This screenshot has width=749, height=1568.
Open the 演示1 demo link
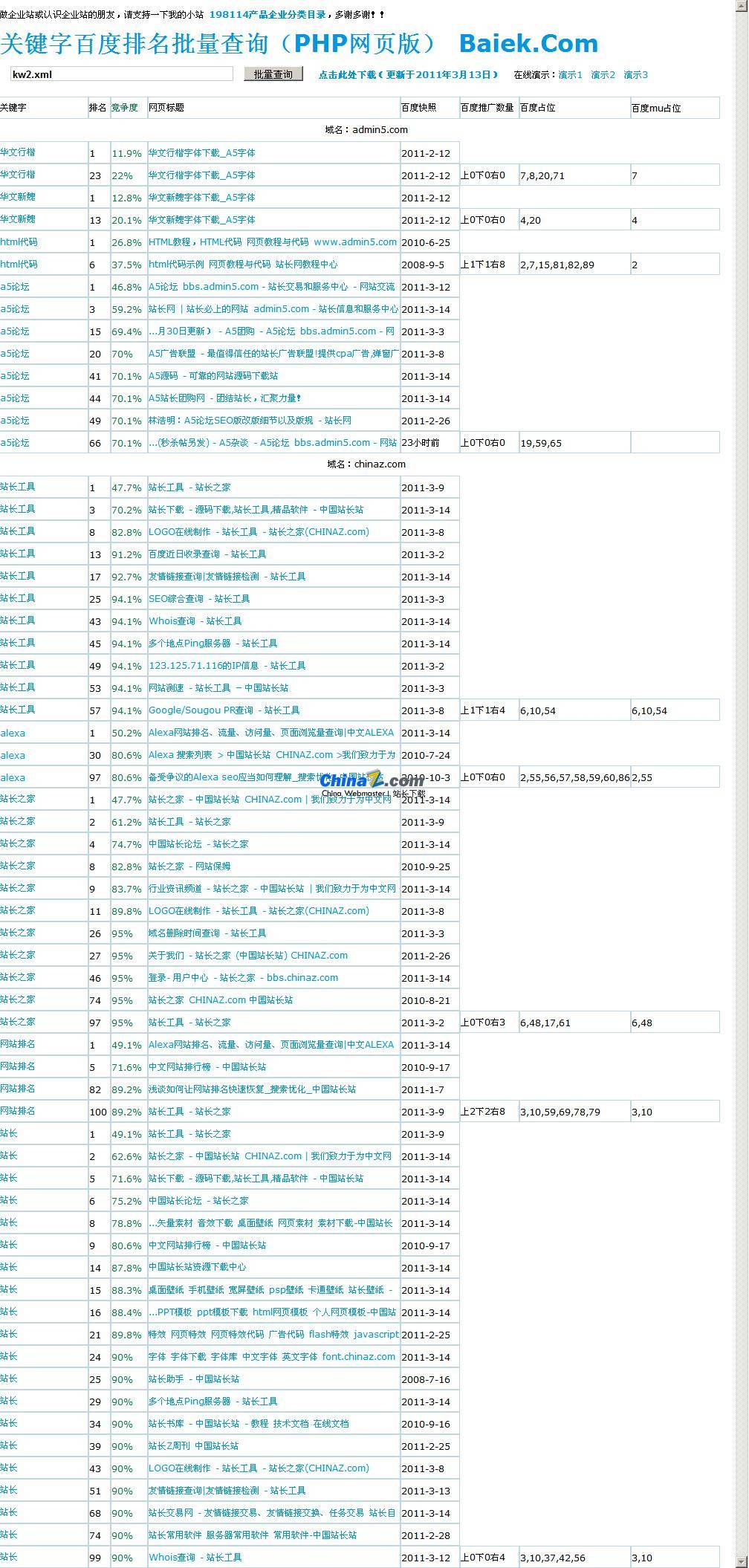[570, 75]
